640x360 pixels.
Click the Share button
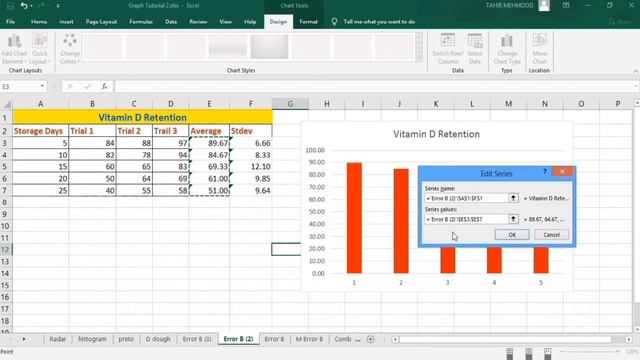coord(620,22)
